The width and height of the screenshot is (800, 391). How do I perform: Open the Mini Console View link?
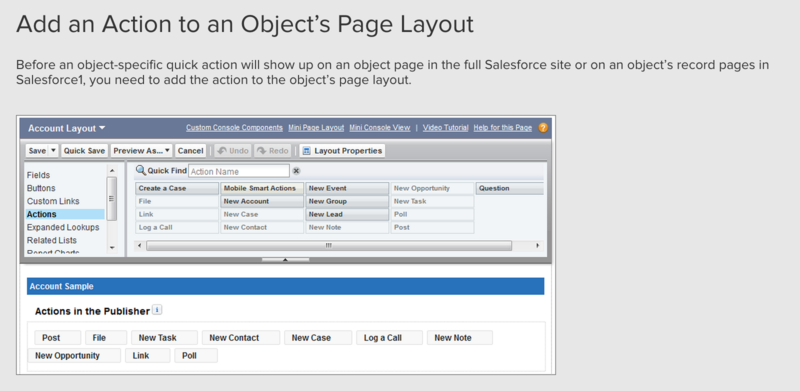coord(380,128)
